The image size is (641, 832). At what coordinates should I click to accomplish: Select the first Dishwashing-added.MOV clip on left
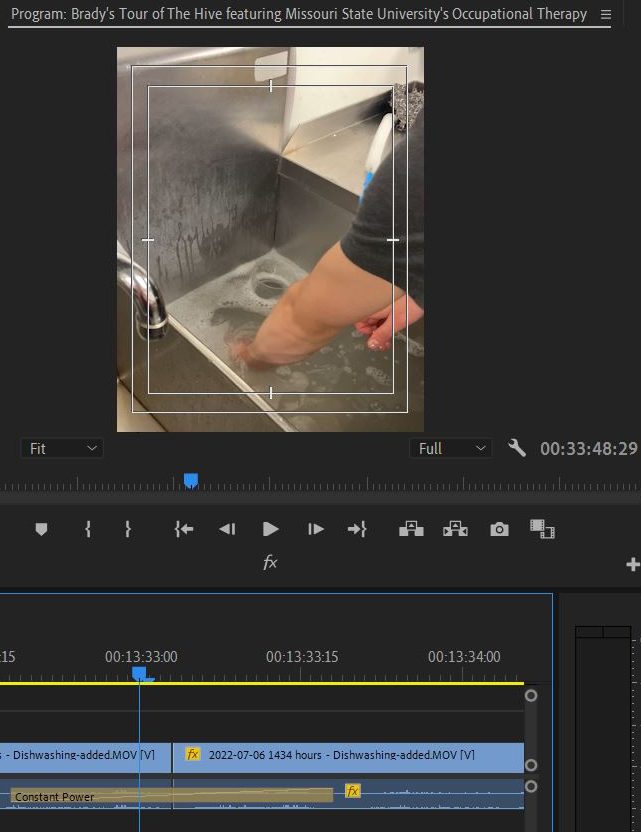click(85, 757)
